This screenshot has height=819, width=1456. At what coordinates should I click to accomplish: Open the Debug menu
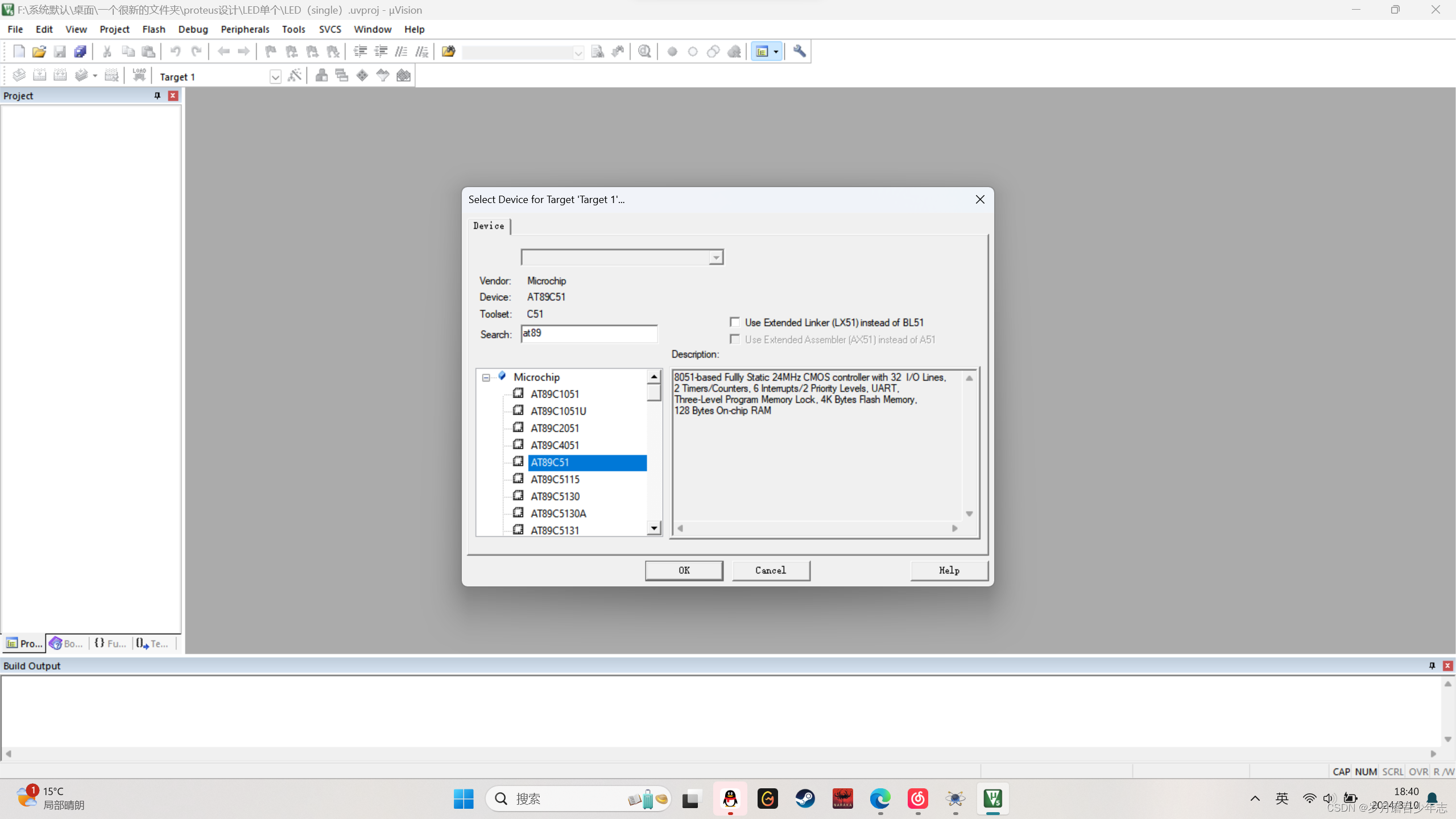point(193,29)
